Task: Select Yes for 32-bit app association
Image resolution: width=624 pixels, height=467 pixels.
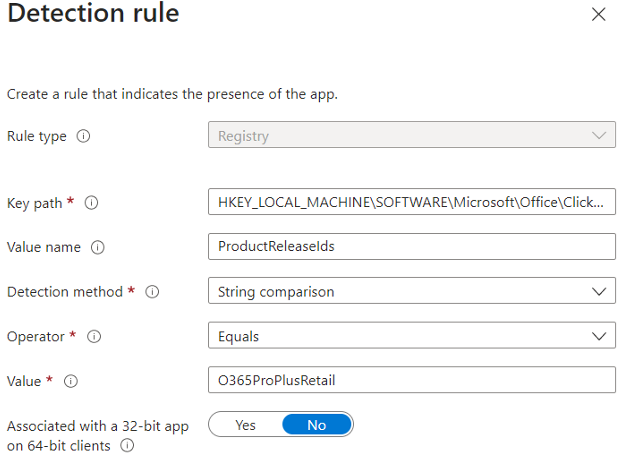Action: (x=245, y=425)
